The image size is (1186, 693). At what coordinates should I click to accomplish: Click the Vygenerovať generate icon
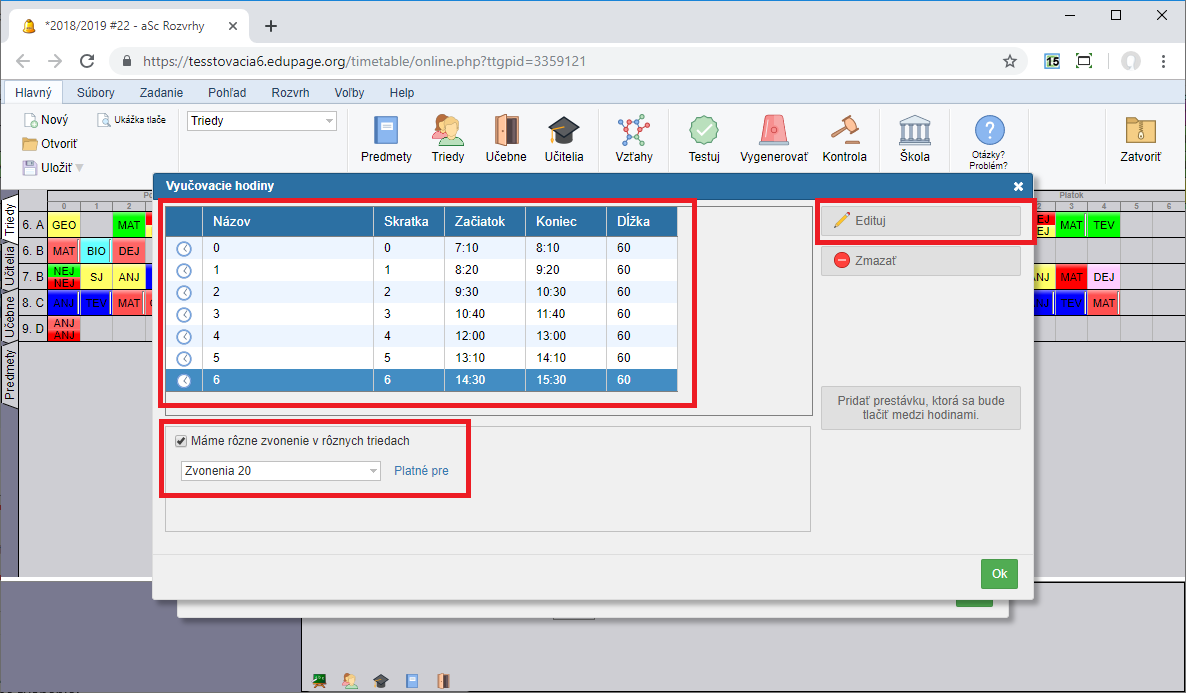774,139
